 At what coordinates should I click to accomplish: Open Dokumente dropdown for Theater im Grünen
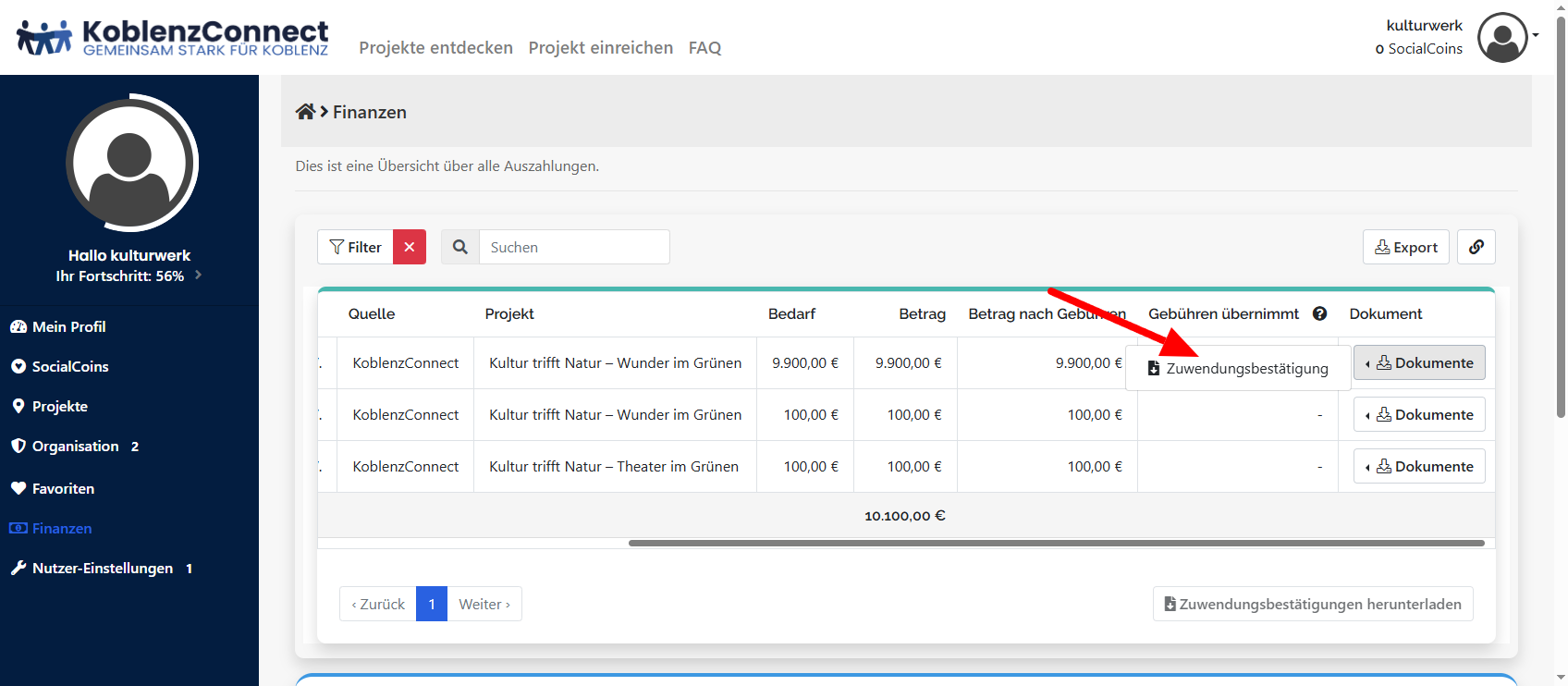[1419, 466]
